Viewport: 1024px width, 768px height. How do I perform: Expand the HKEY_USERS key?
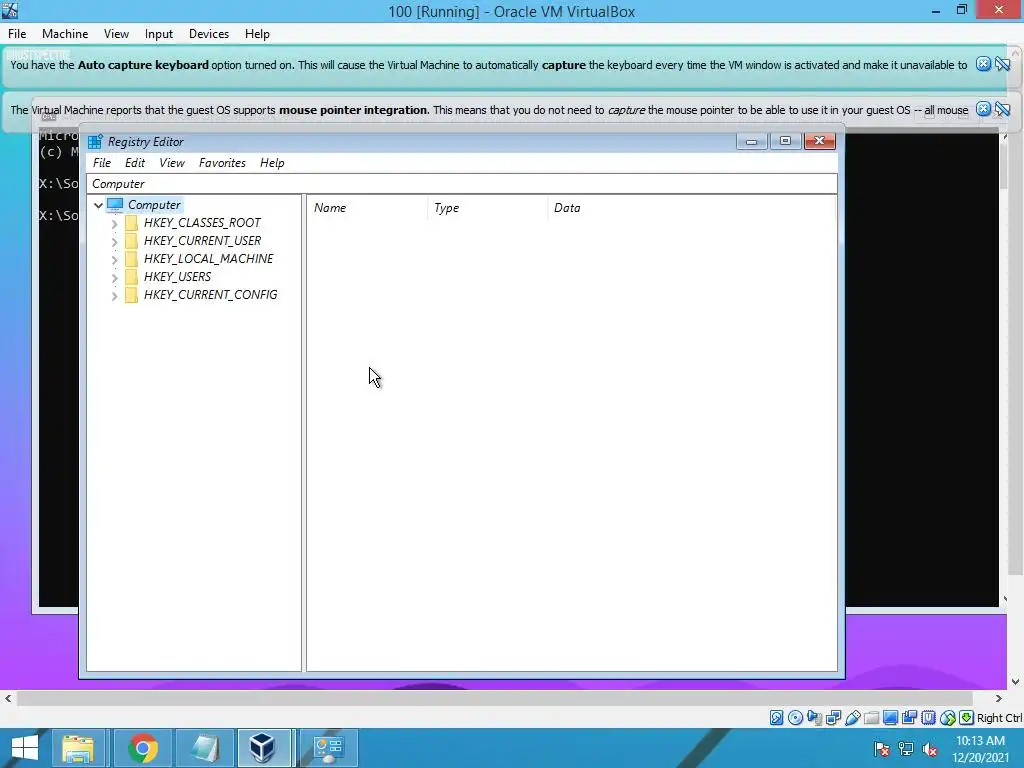click(114, 278)
